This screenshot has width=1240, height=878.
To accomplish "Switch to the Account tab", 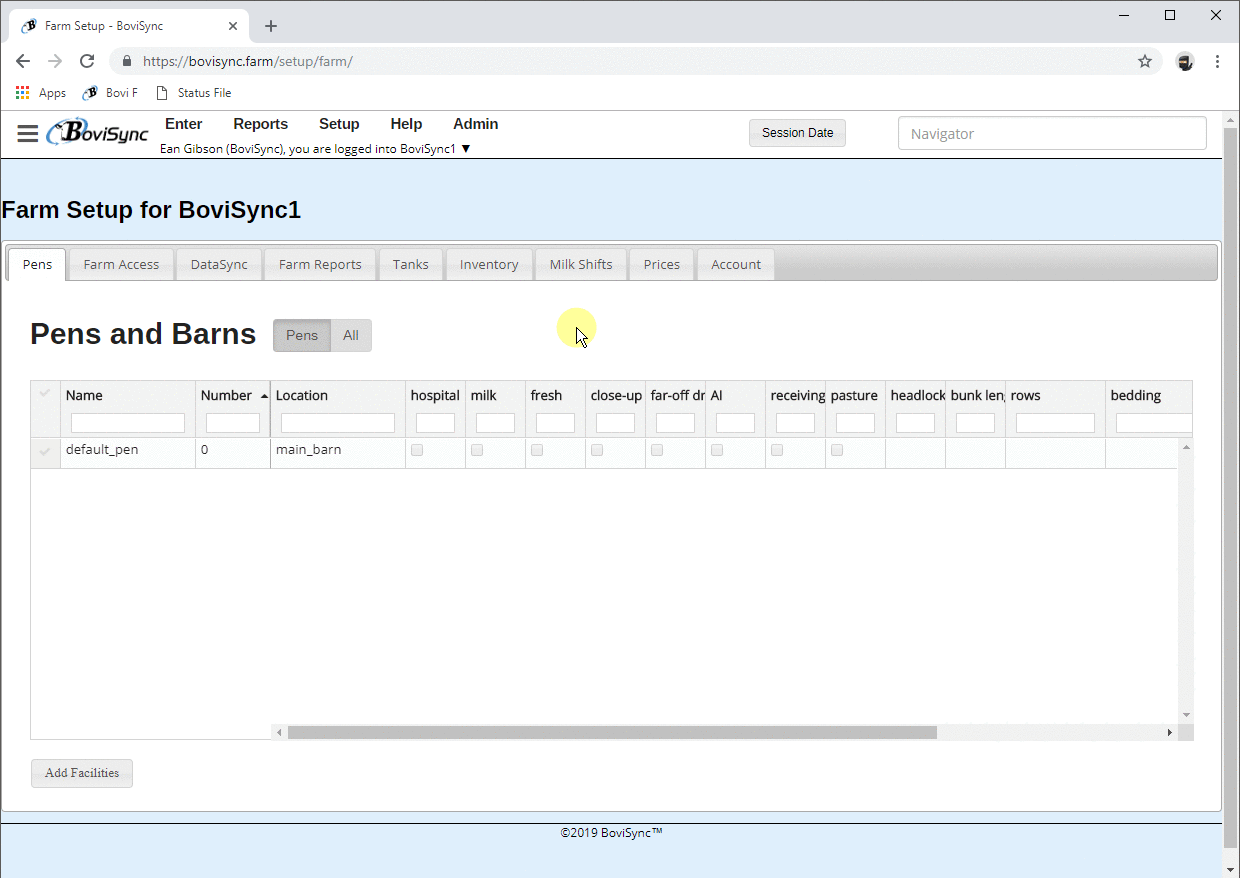I will point(736,264).
